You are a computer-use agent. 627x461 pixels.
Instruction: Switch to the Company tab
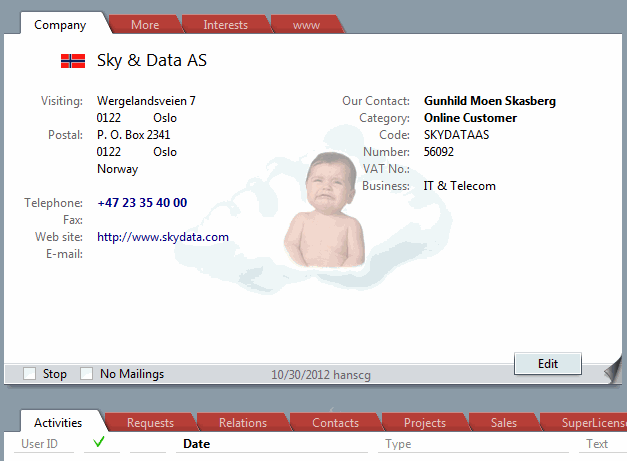[x=60, y=25]
